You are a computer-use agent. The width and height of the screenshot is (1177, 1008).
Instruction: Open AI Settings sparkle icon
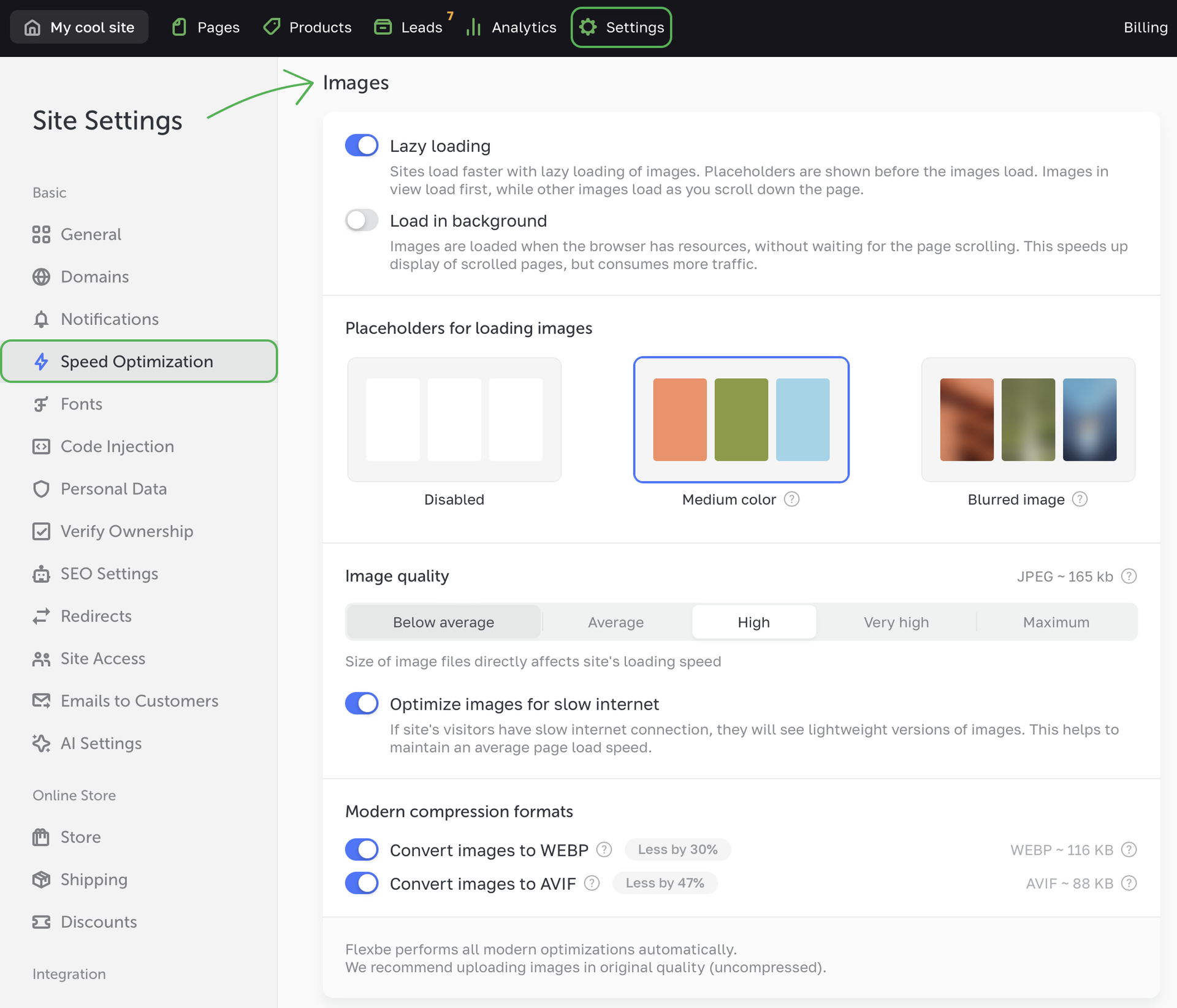point(41,743)
